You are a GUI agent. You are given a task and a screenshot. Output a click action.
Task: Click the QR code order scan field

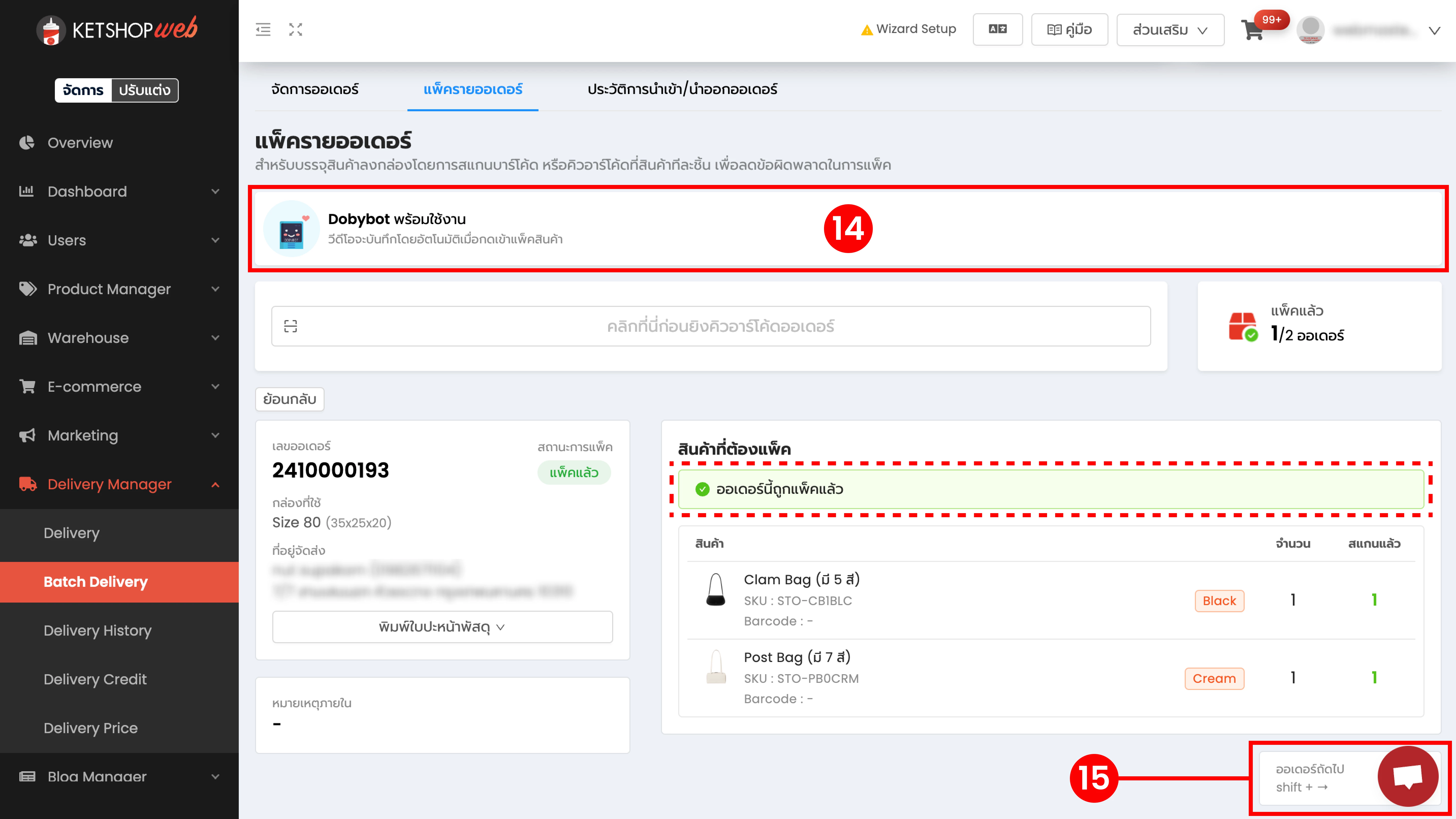tap(711, 326)
